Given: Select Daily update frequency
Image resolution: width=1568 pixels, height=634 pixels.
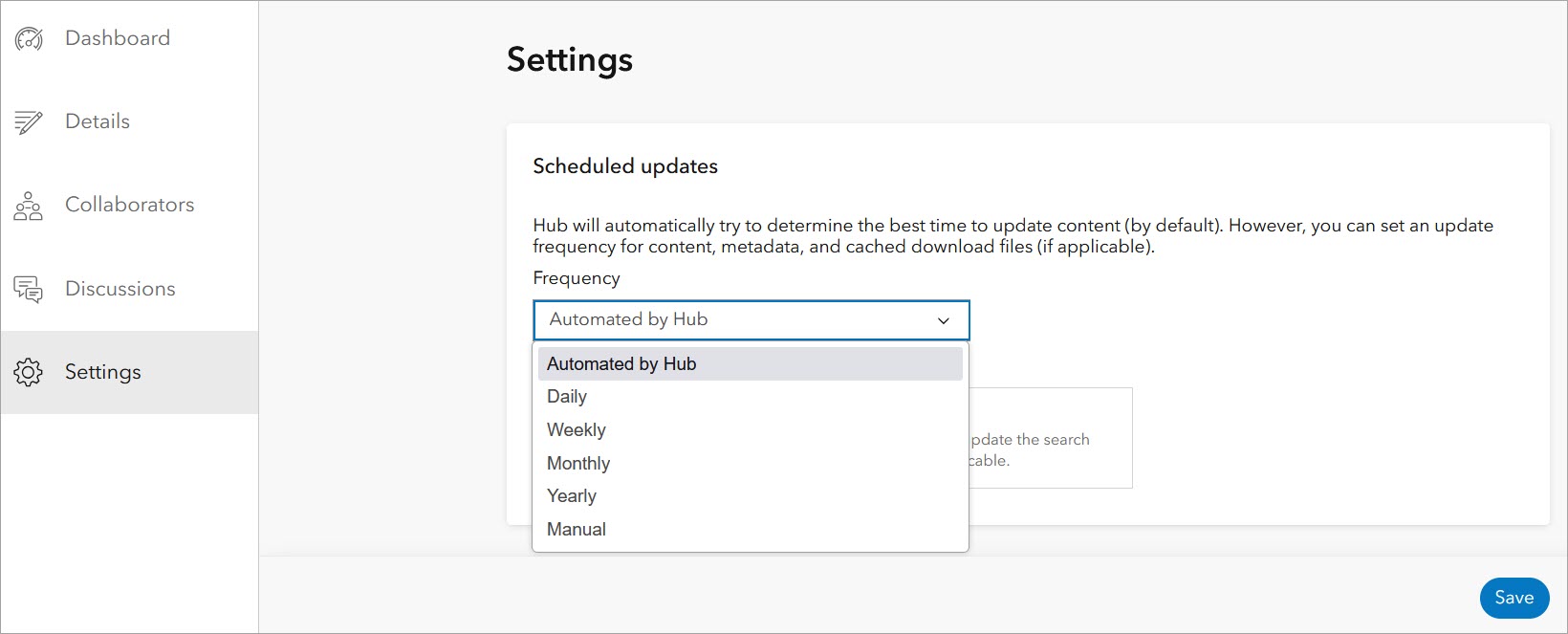Looking at the screenshot, I should (x=567, y=397).
